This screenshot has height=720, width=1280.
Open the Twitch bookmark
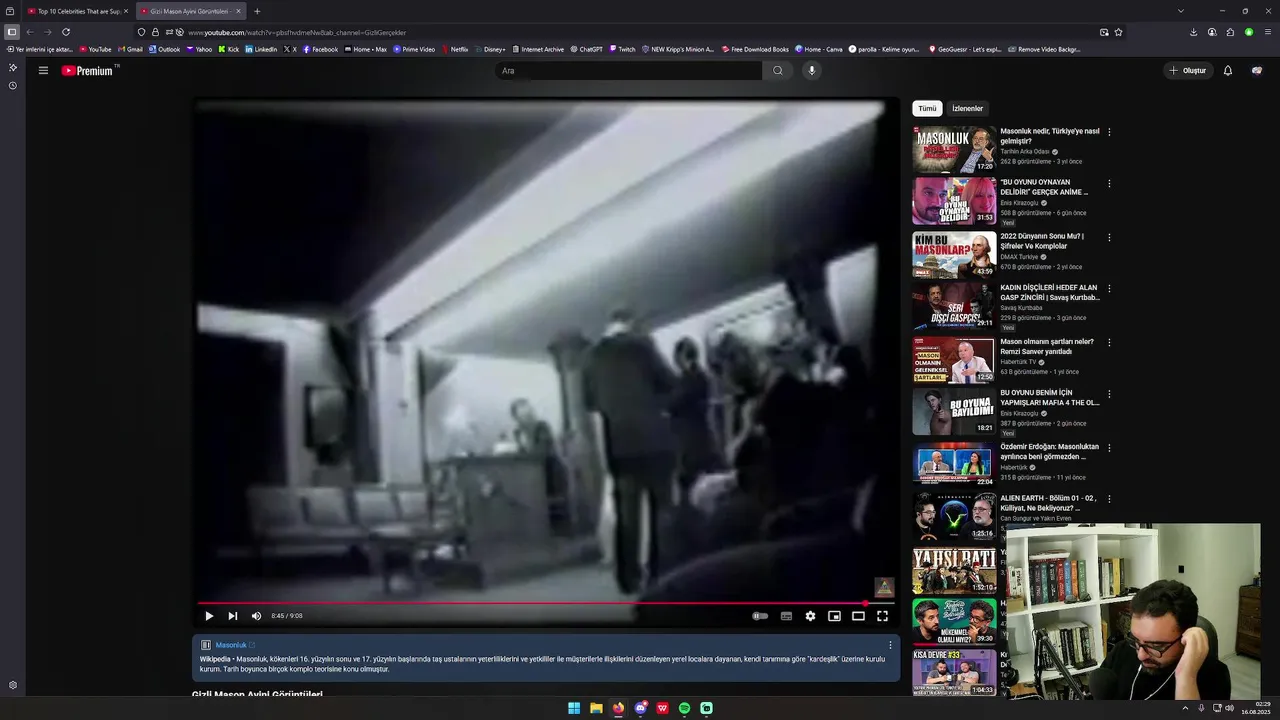(x=622, y=49)
